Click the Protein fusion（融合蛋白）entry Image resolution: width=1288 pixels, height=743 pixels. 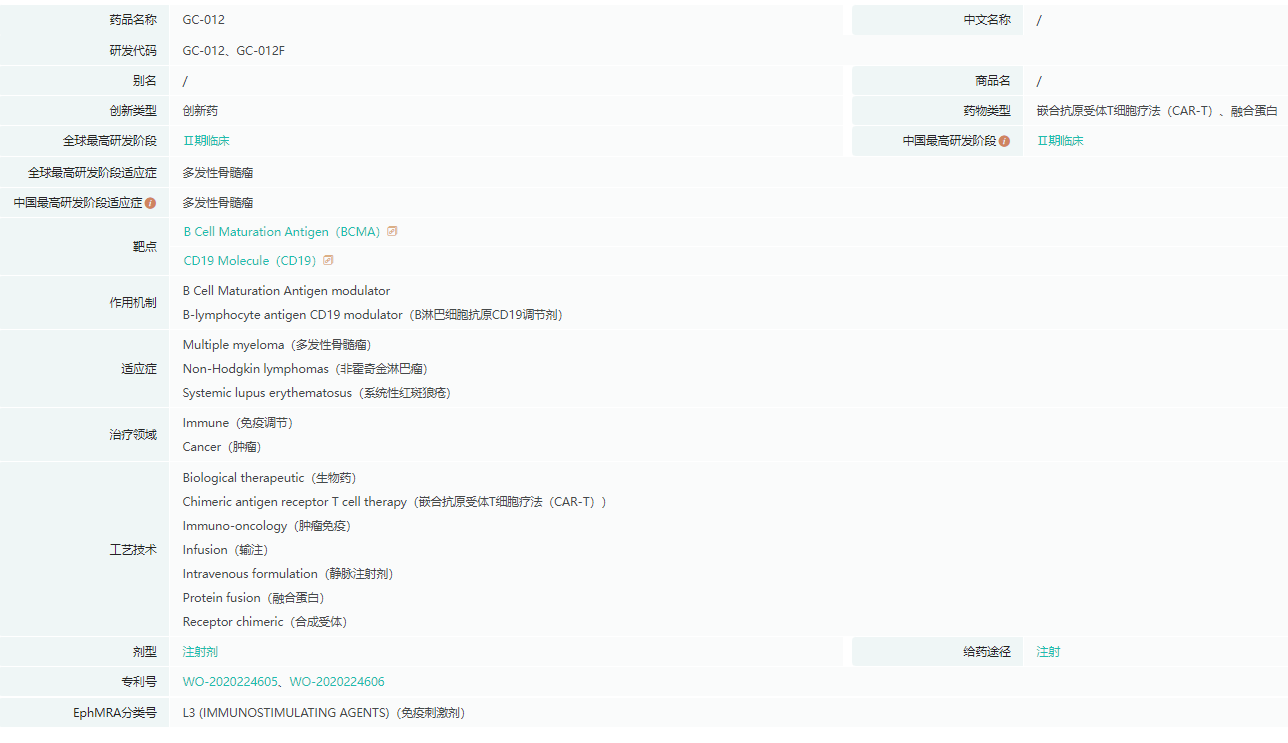tap(254, 598)
